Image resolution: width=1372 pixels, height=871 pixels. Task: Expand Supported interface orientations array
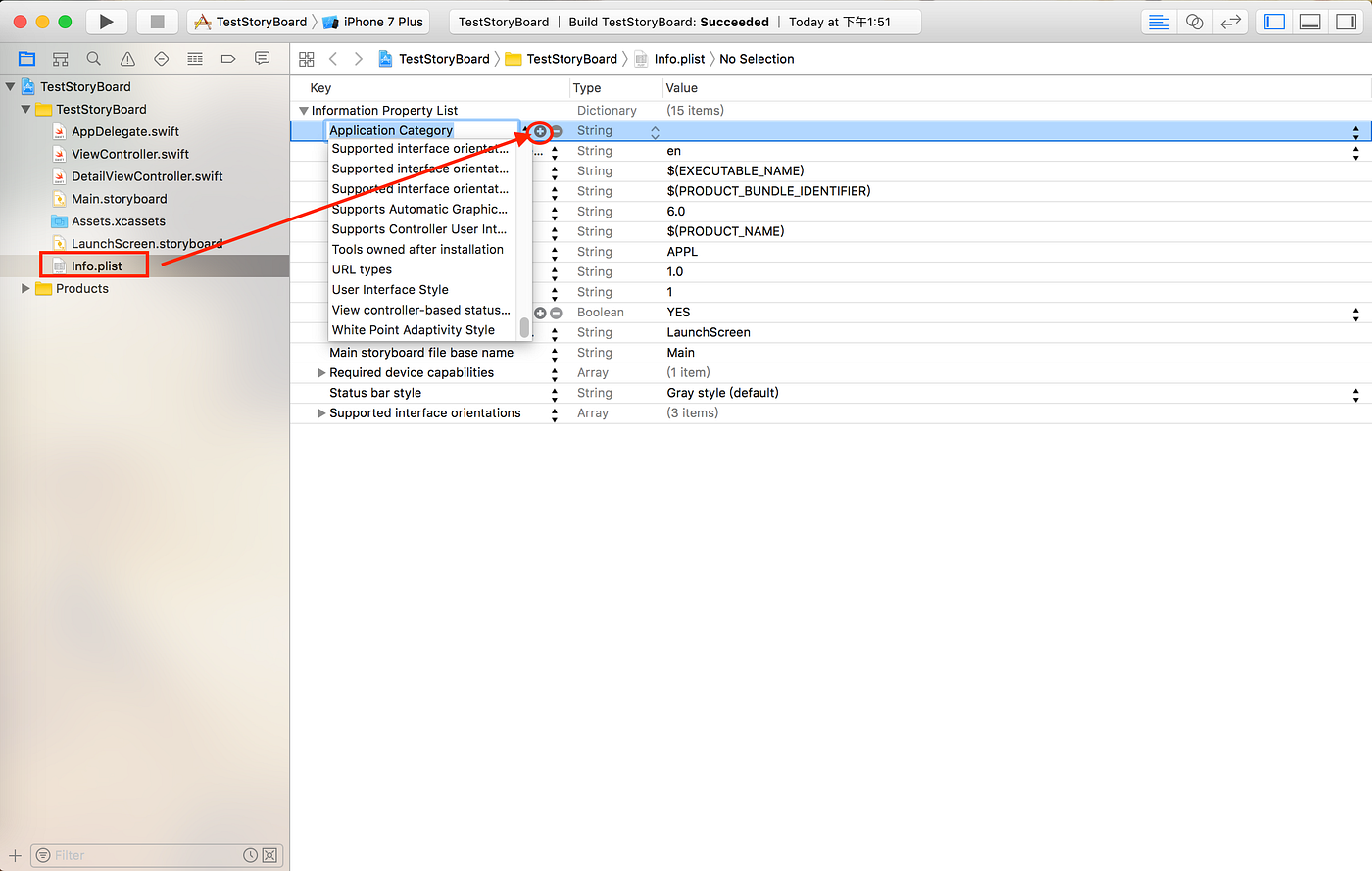(321, 413)
